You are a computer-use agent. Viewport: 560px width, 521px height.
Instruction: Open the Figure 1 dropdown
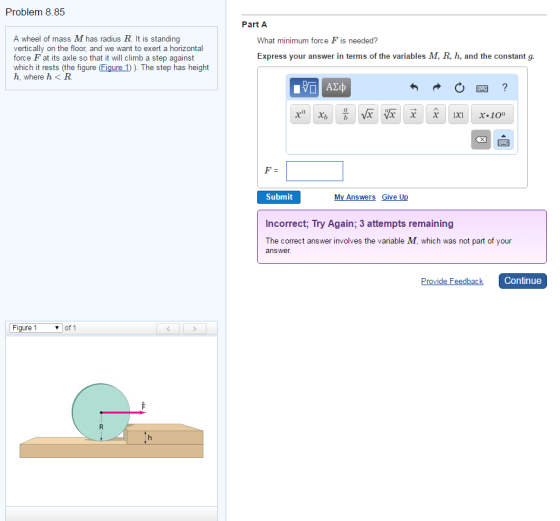pos(36,328)
